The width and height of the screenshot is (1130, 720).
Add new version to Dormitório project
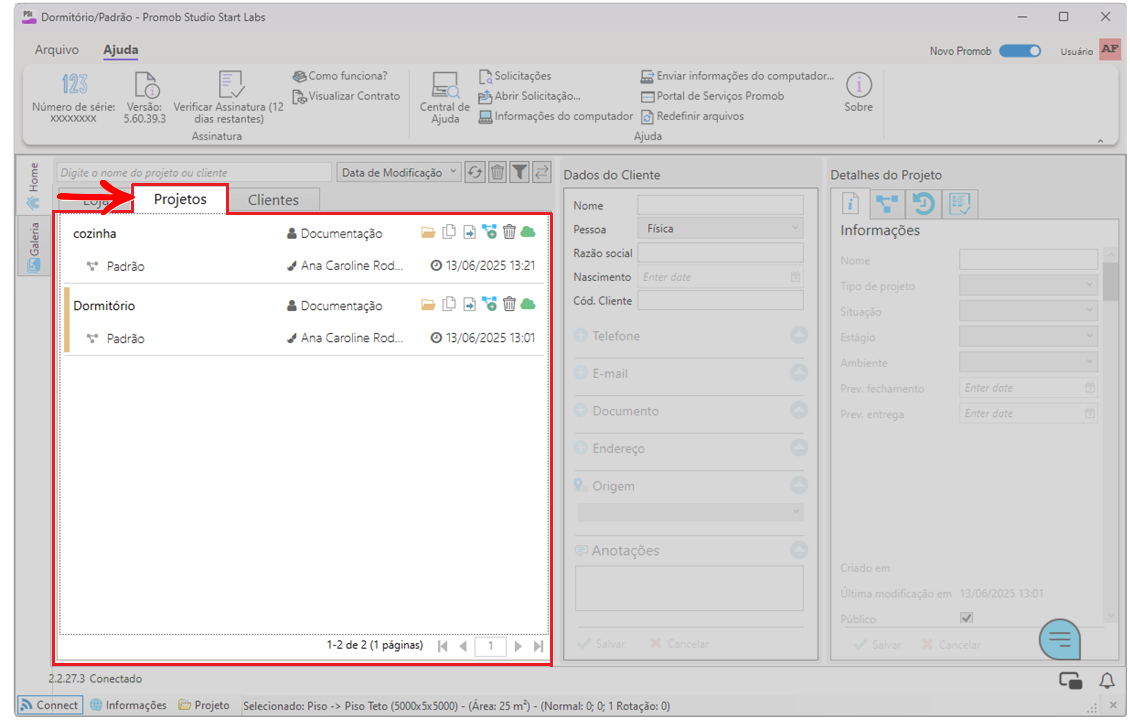(x=489, y=304)
